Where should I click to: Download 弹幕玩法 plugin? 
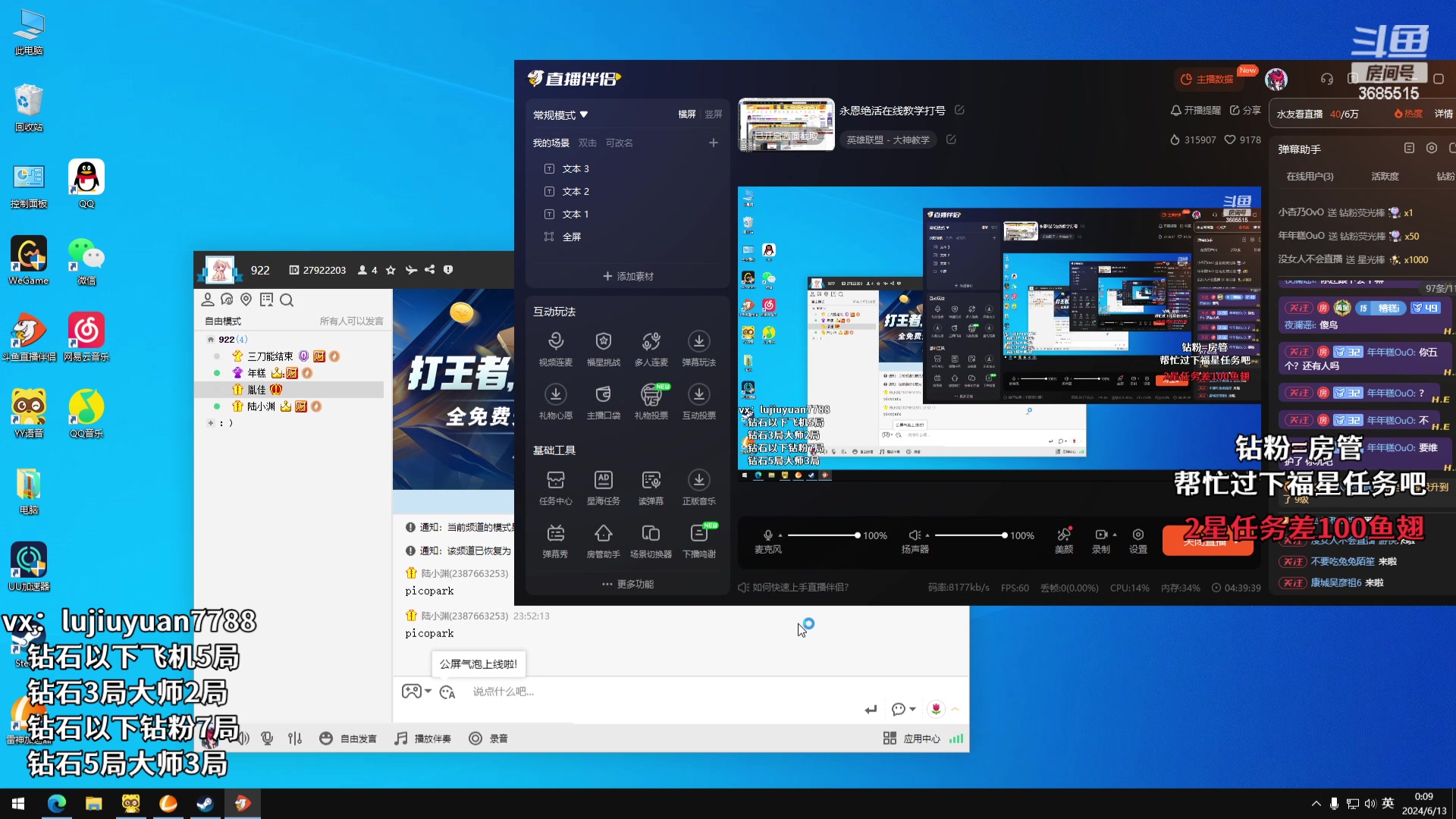pyautogui.click(x=698, y=349)
